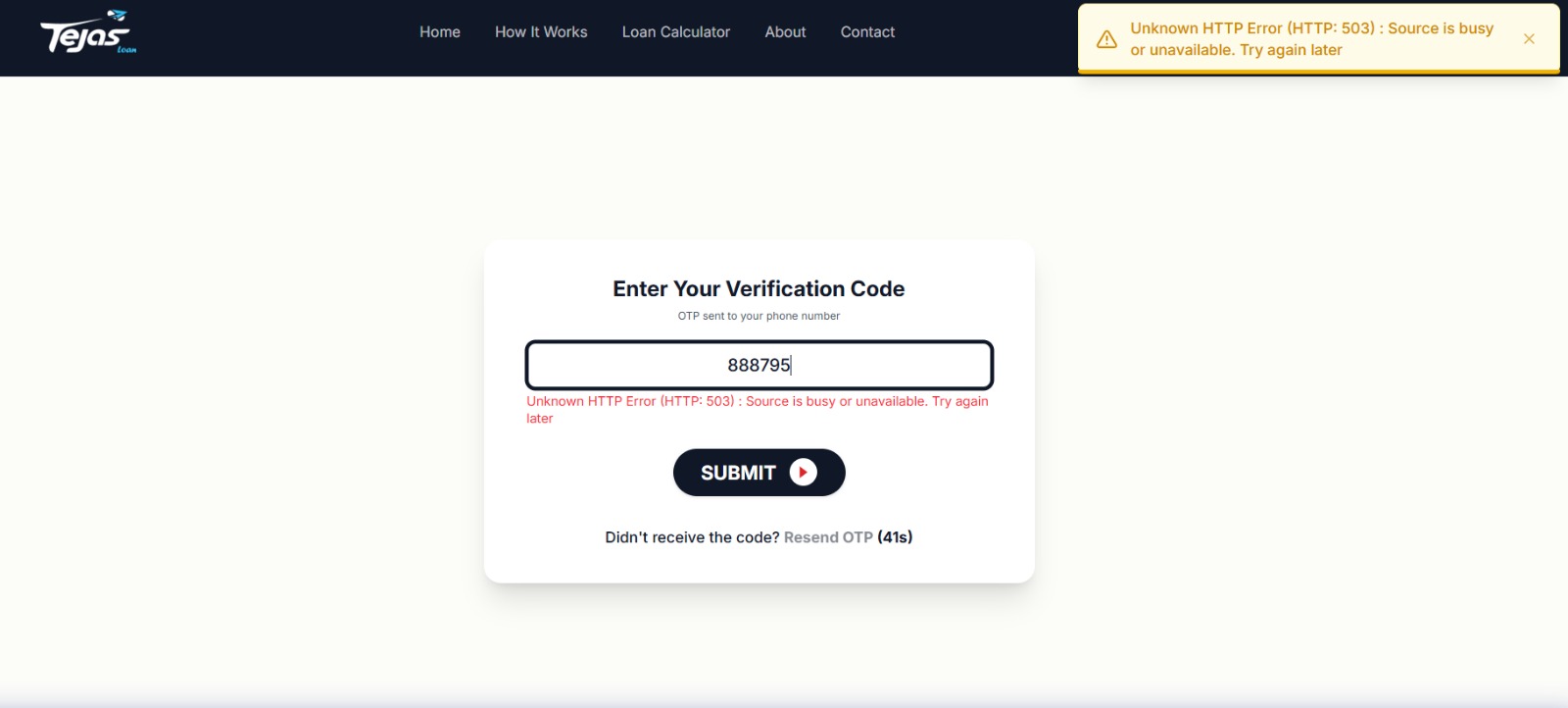Image resolution: width=1568 pixels, height=708 pixels.
Task: Click the 'OTP sent to your phone number' subtitle
Action: pyautogui.click(x=759, y=316)
